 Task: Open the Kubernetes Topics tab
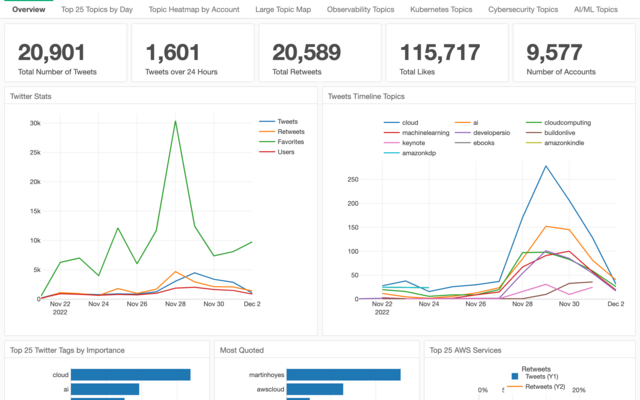tap(465, 9)
